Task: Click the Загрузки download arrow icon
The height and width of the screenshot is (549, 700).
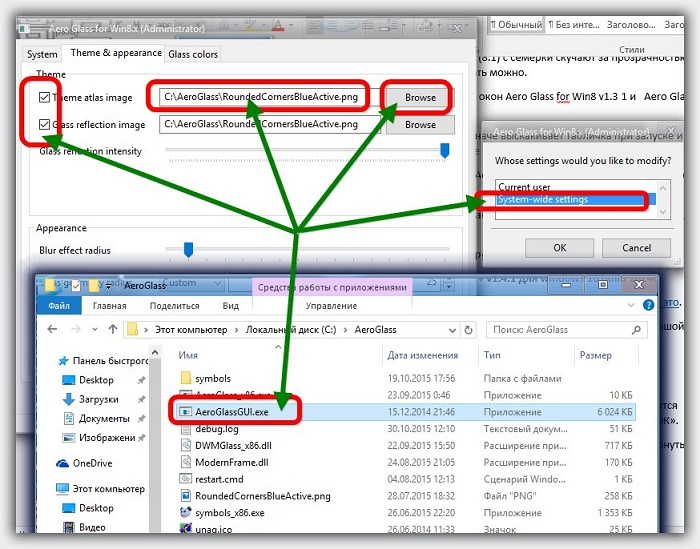Action: [x=68, y=399]
